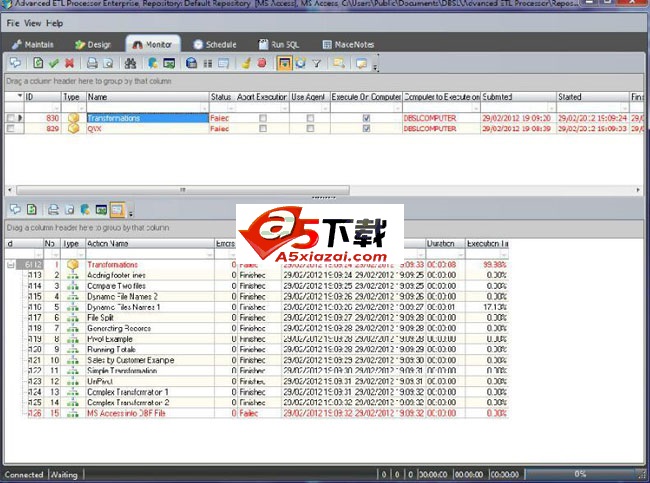Click the magnifier picture icon in top toolbar
This screenshot has width=650, height=483.
click(339, 63)
